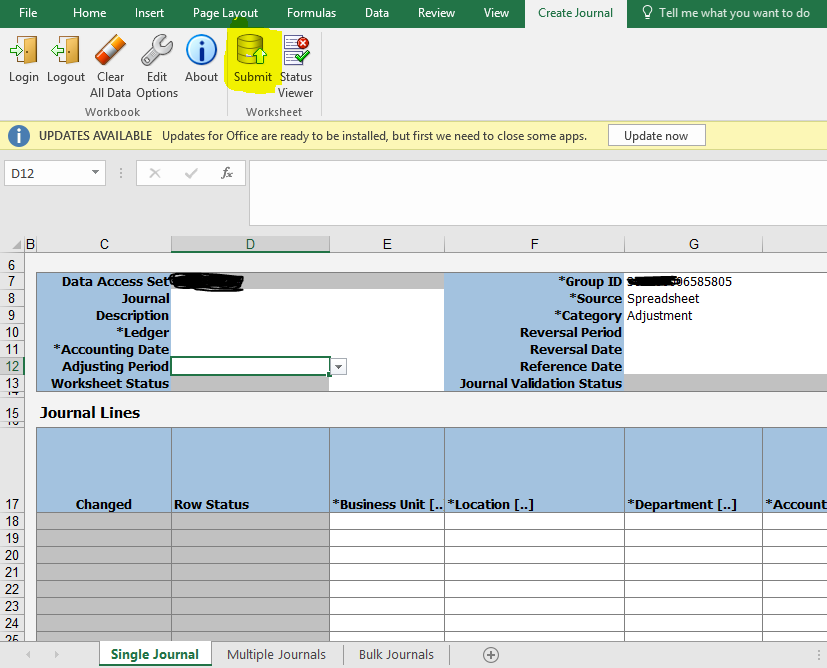Screen dimensions: 827x668
Task: Click the Update now button
Action: (656, 135)
